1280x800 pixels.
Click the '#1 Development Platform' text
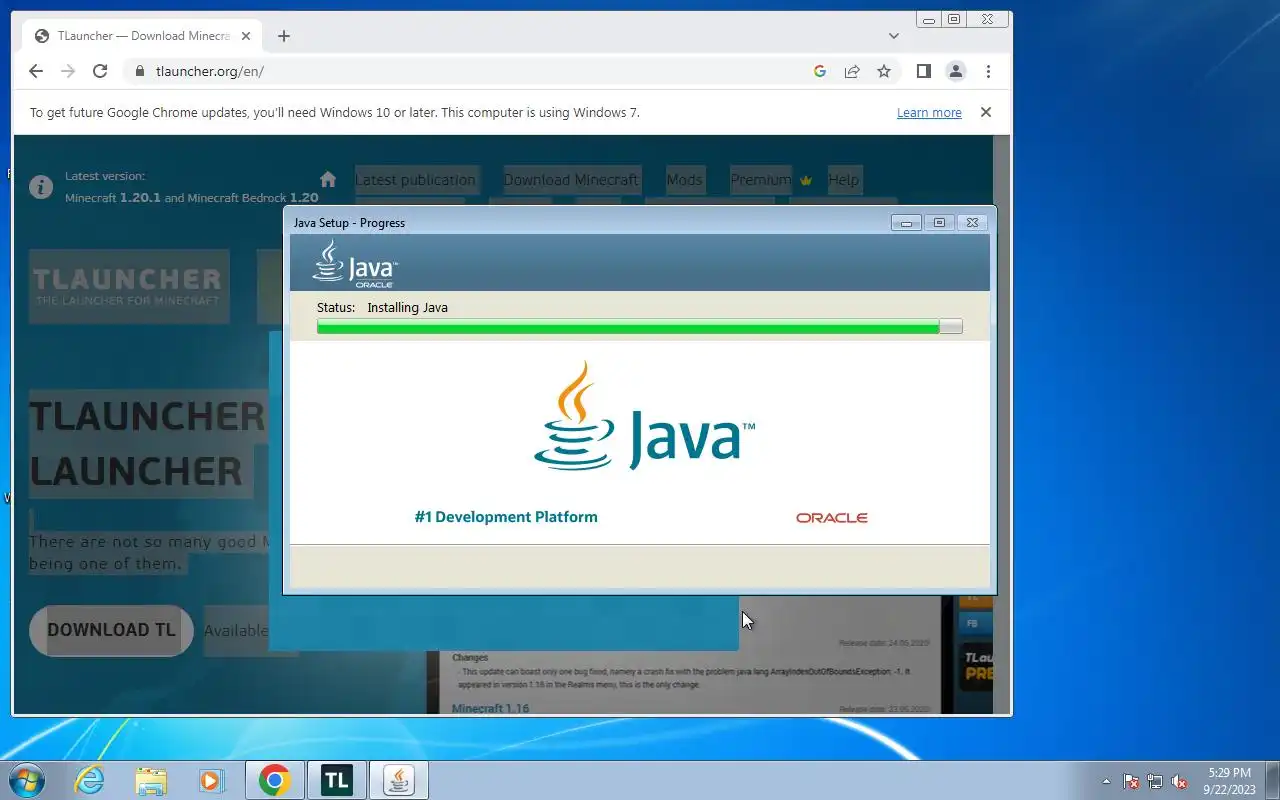click(x=506, y=517)
